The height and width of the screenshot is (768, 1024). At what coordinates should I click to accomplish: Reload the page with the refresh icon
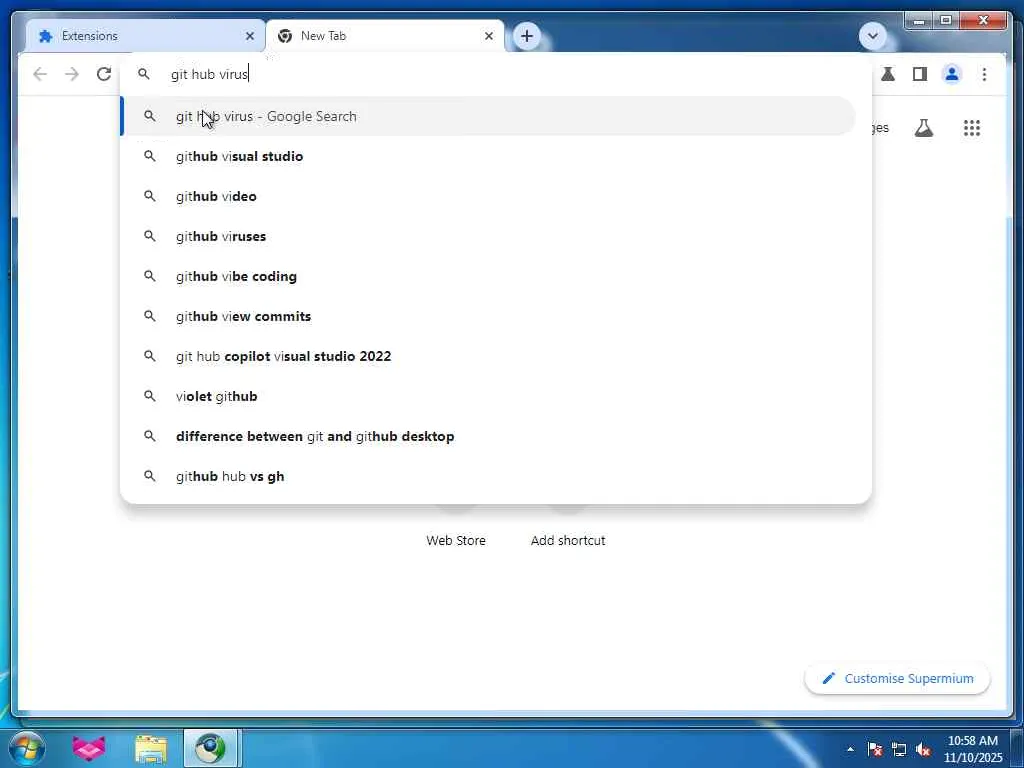tap(104, 74)
